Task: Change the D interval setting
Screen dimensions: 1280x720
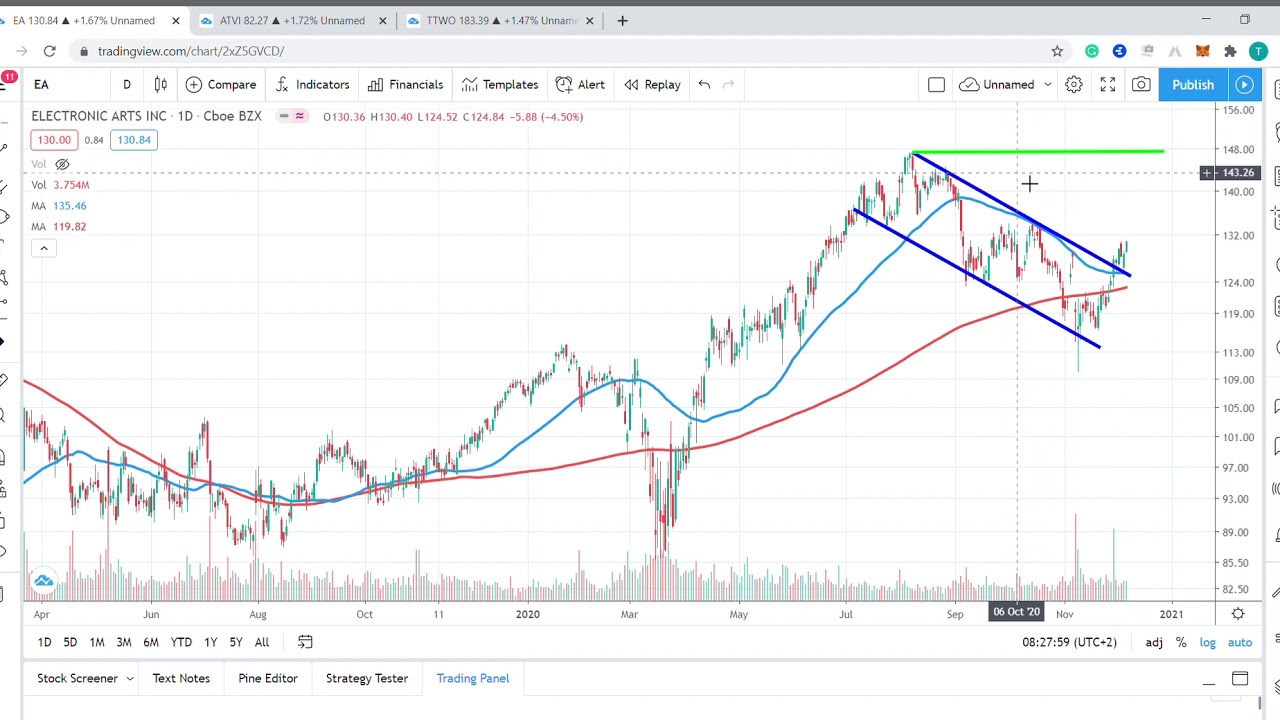Action: click(x=127, y=85)
